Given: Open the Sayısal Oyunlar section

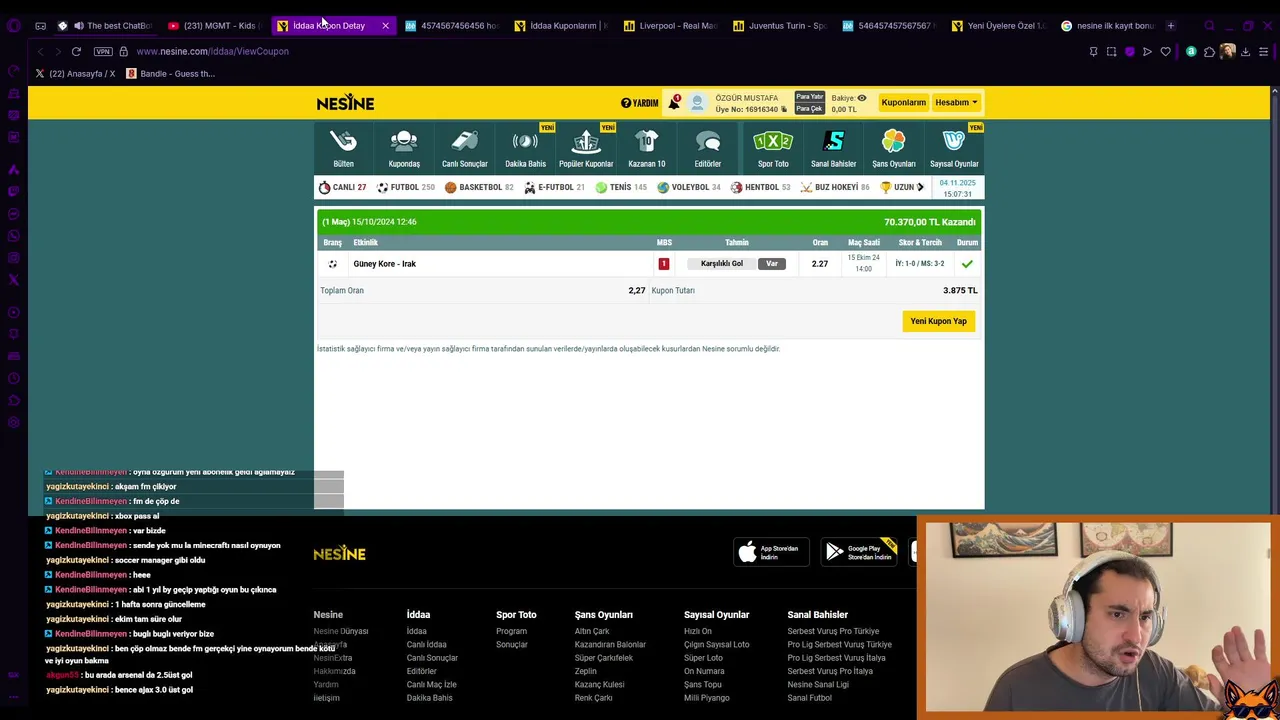Looking at the screenshot, I should click(954, 148).
